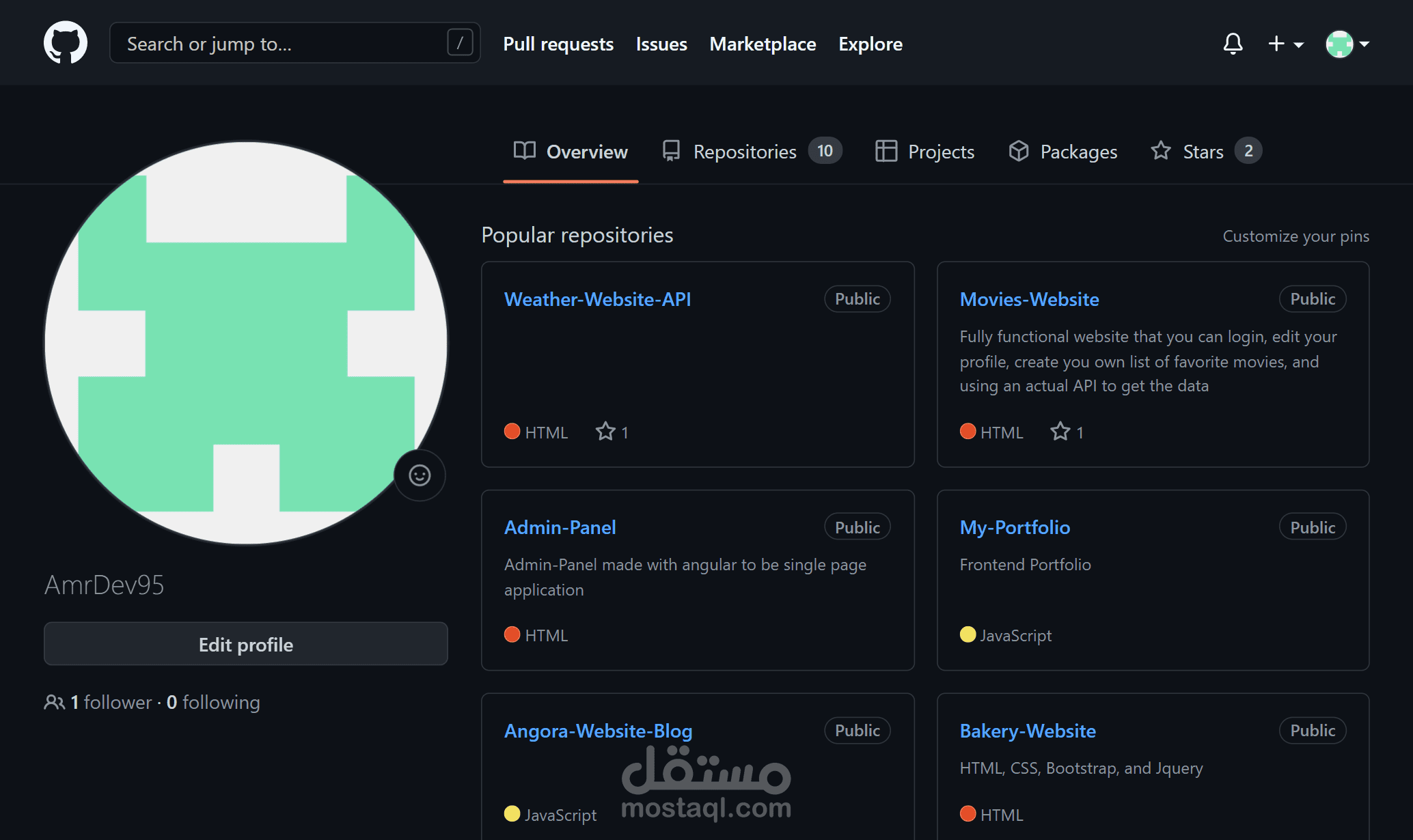
Task: Open the notifications bell
Action: 1233,44
